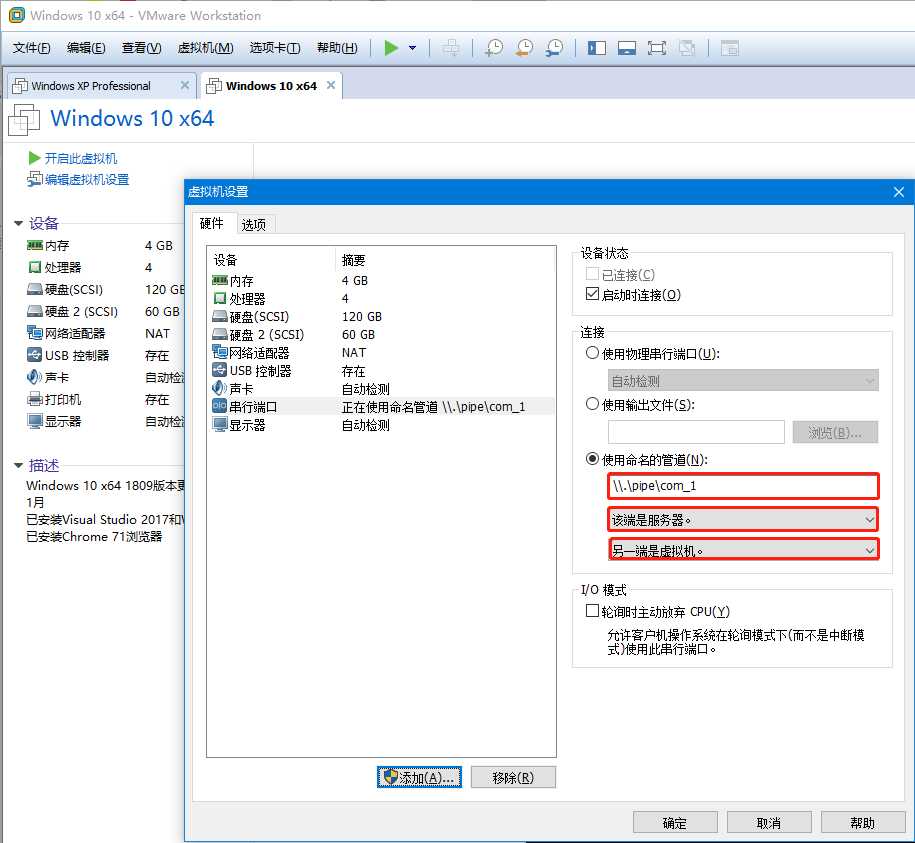Click 编辑虚拟机设置 link
Screen dimensions: 915x843
point(86,179)
